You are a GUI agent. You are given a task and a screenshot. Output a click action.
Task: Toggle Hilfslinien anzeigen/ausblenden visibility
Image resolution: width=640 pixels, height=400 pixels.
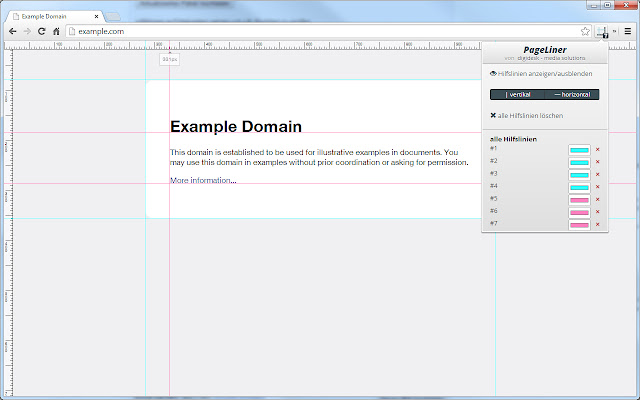[541, 74]
